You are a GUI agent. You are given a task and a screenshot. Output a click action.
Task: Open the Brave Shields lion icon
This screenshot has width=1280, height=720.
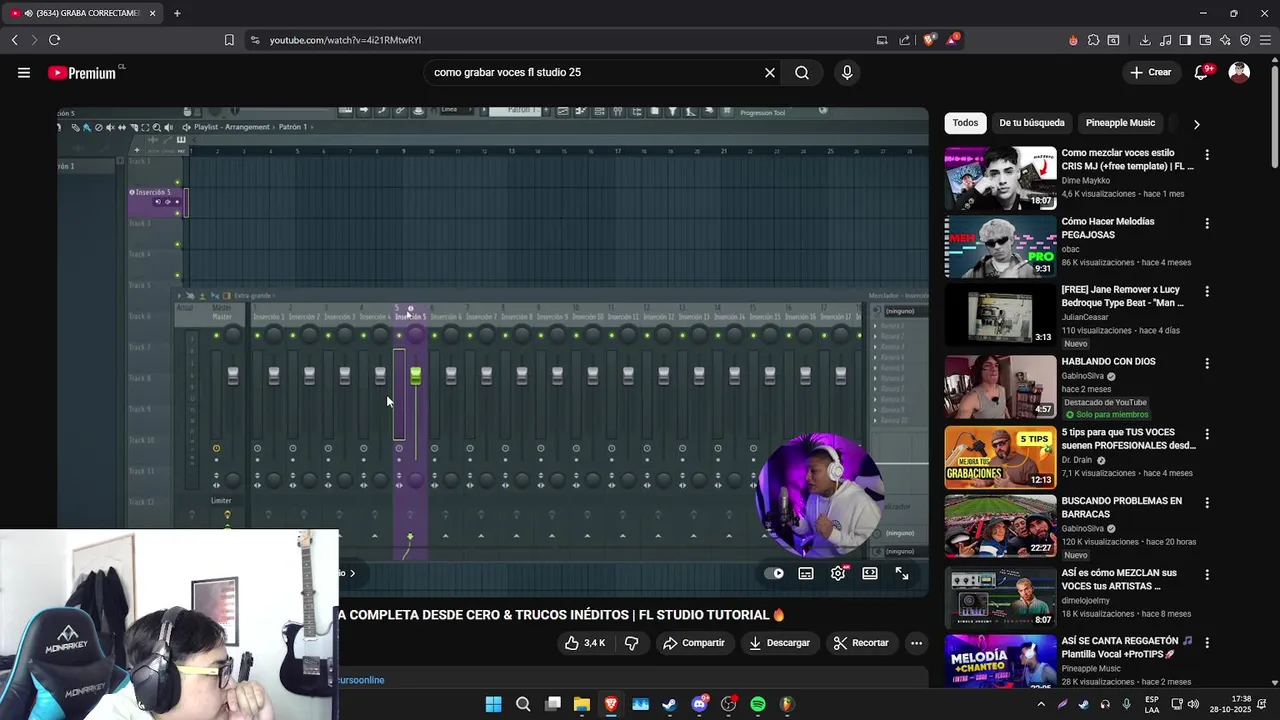pyautogui.click(x=930, y=40)
